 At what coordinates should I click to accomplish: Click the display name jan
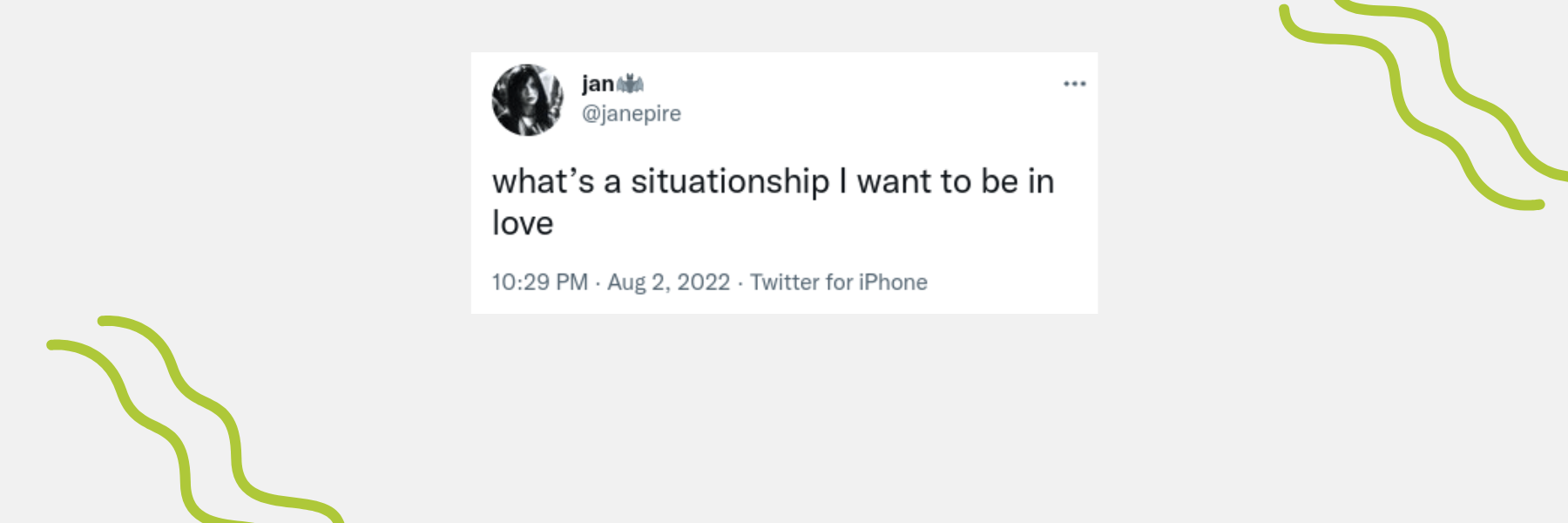point(598,84)
